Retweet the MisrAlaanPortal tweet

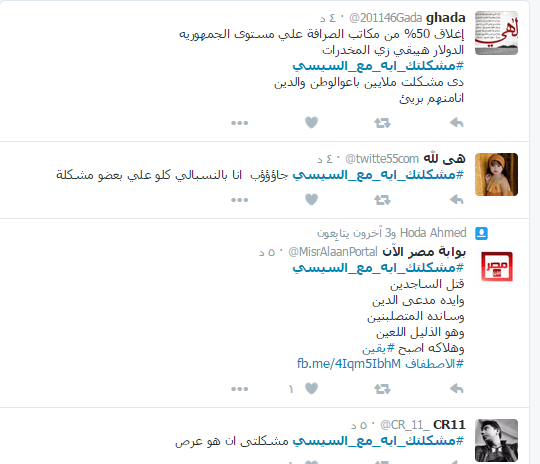382,389
